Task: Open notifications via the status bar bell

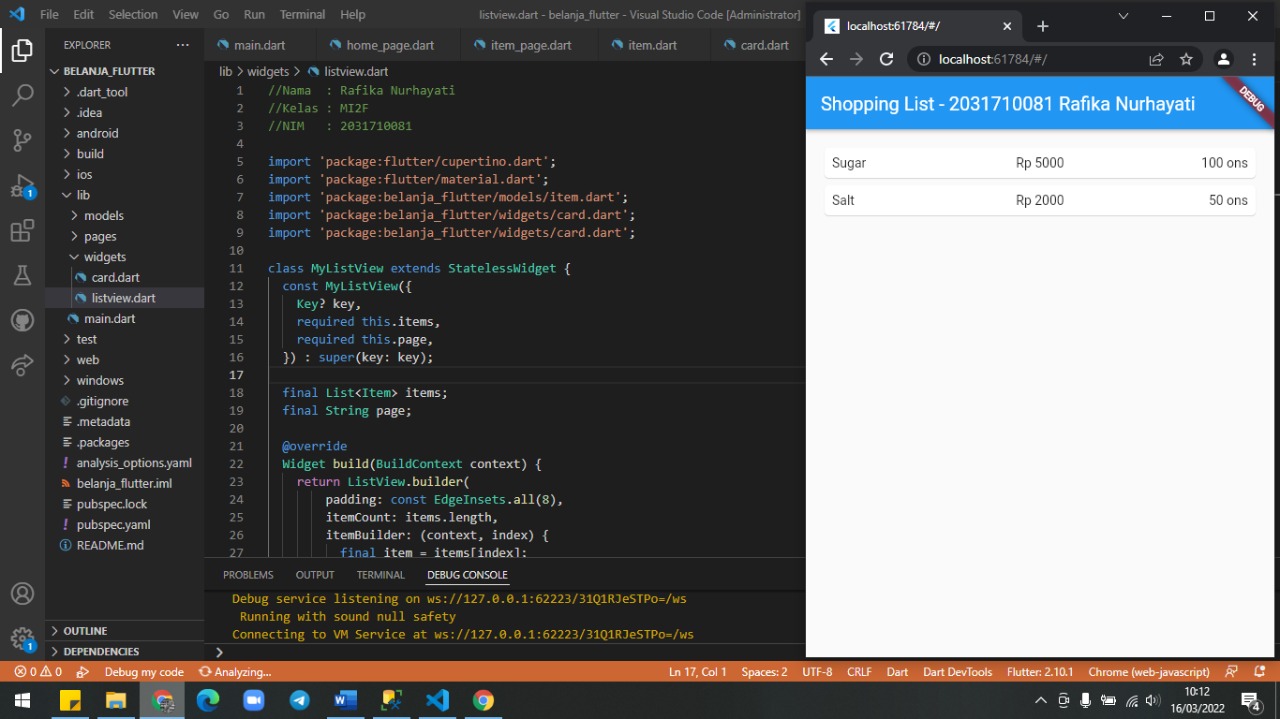Action: point(1258,671)
